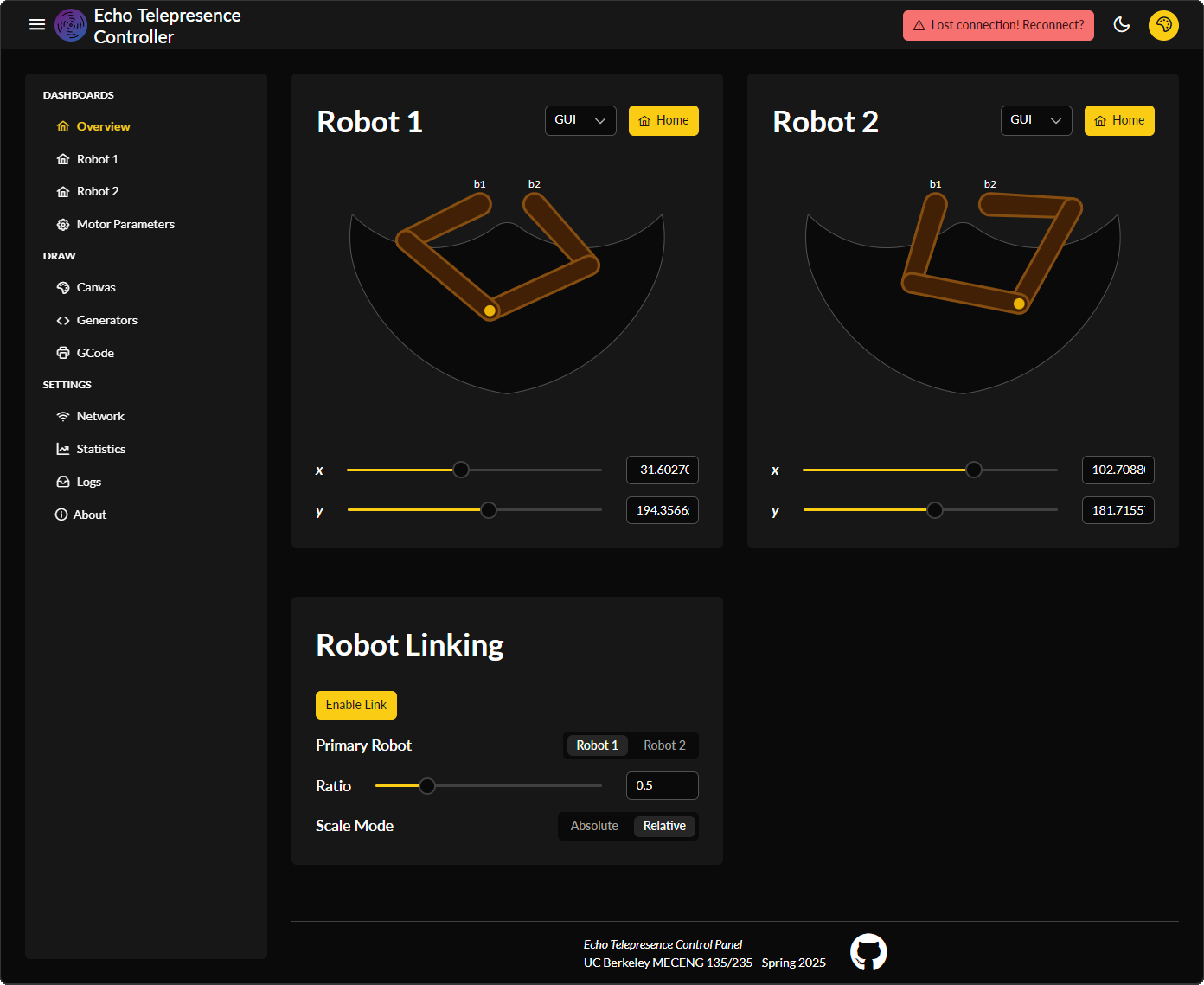
Task: Click the Echo spiral logo icon
Action: click(71, 25)
